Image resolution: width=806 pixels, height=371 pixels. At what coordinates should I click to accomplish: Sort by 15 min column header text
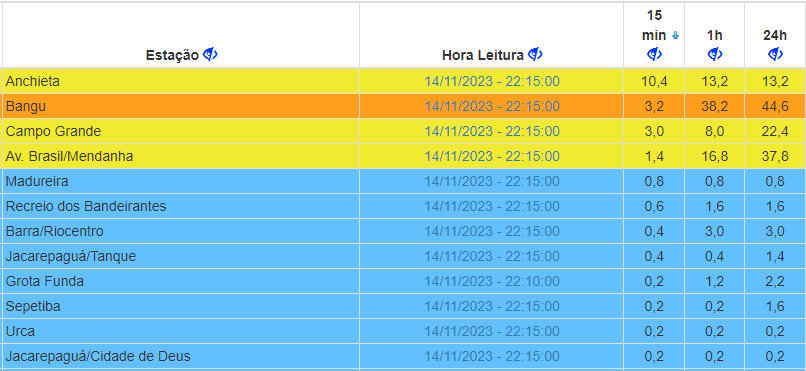coord(654,26)
